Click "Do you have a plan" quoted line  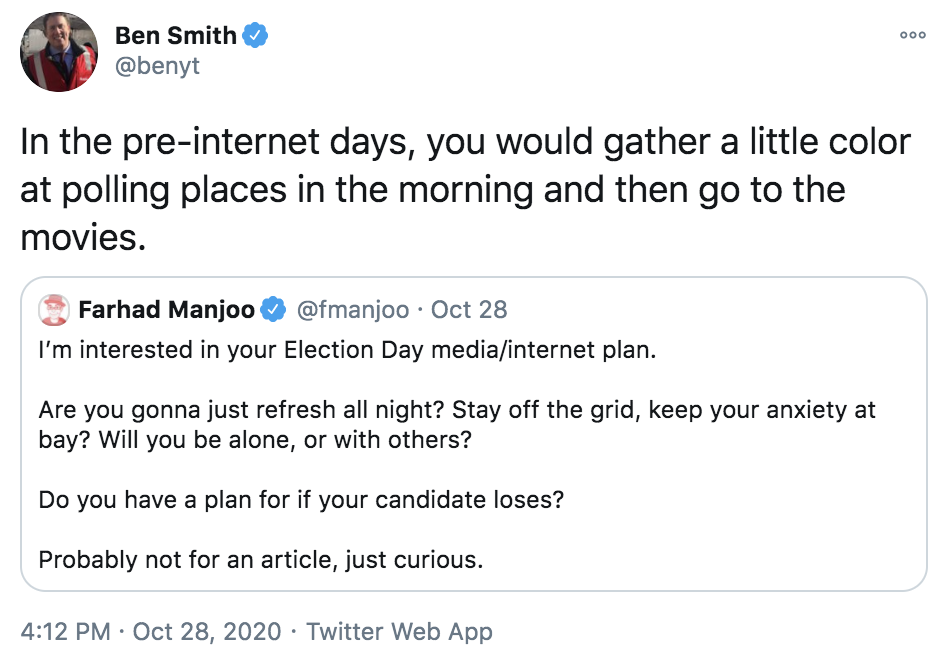coord(301,499)
